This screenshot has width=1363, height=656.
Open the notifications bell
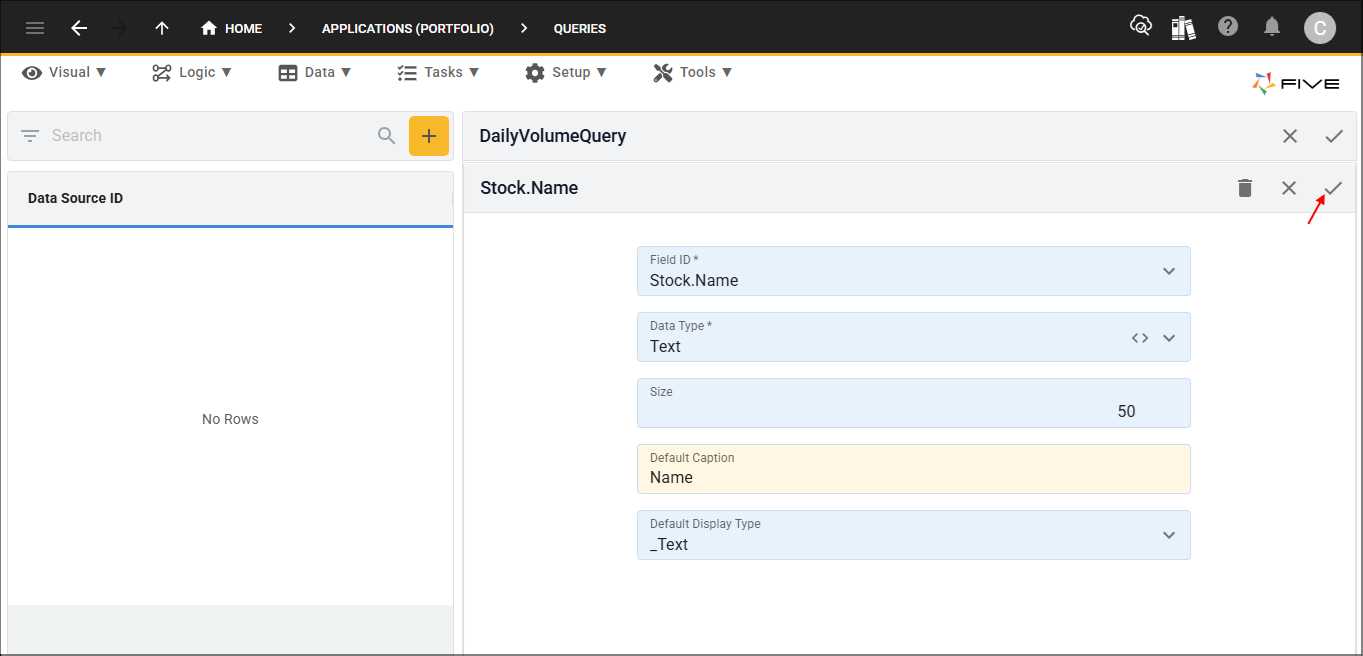coord(1272,27)
